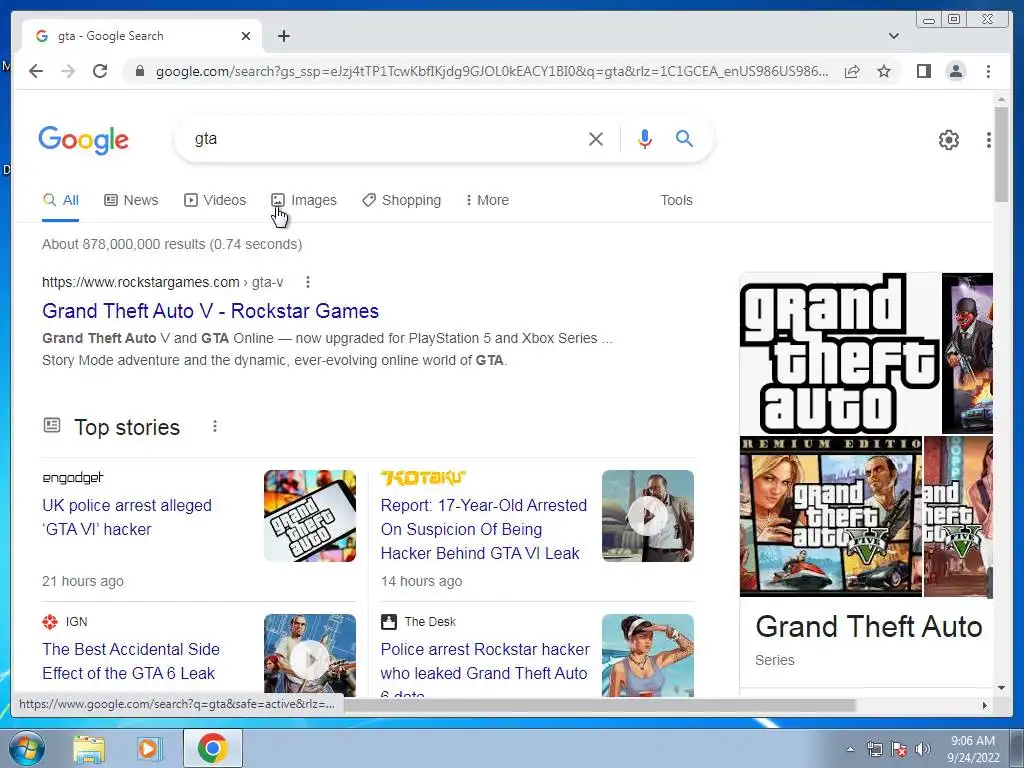Open IGN Best Accidental Side Effect story

pyautogui.click(x=131, y=661)
